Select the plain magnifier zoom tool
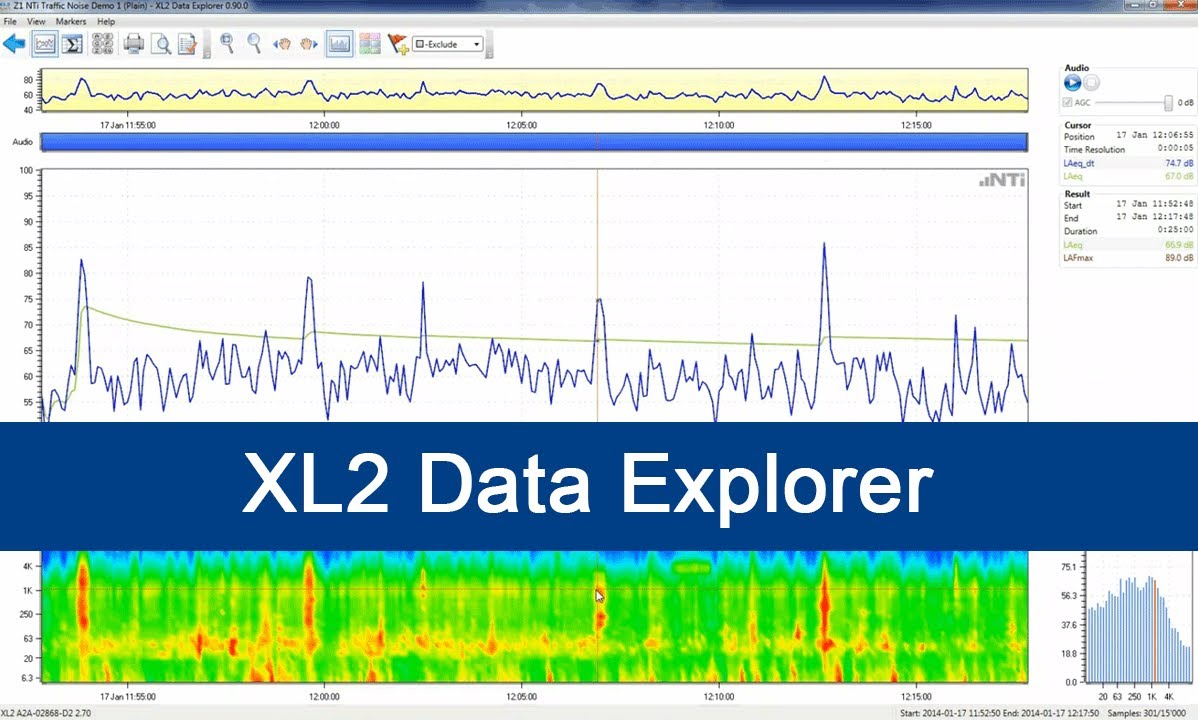The width and height of the screenshot is (1198, 720). [x=254, y=44]
